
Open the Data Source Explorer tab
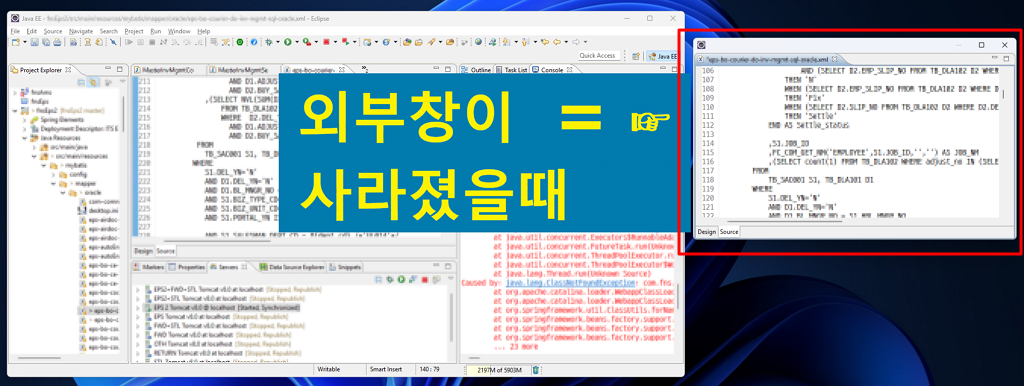point(293,267)
